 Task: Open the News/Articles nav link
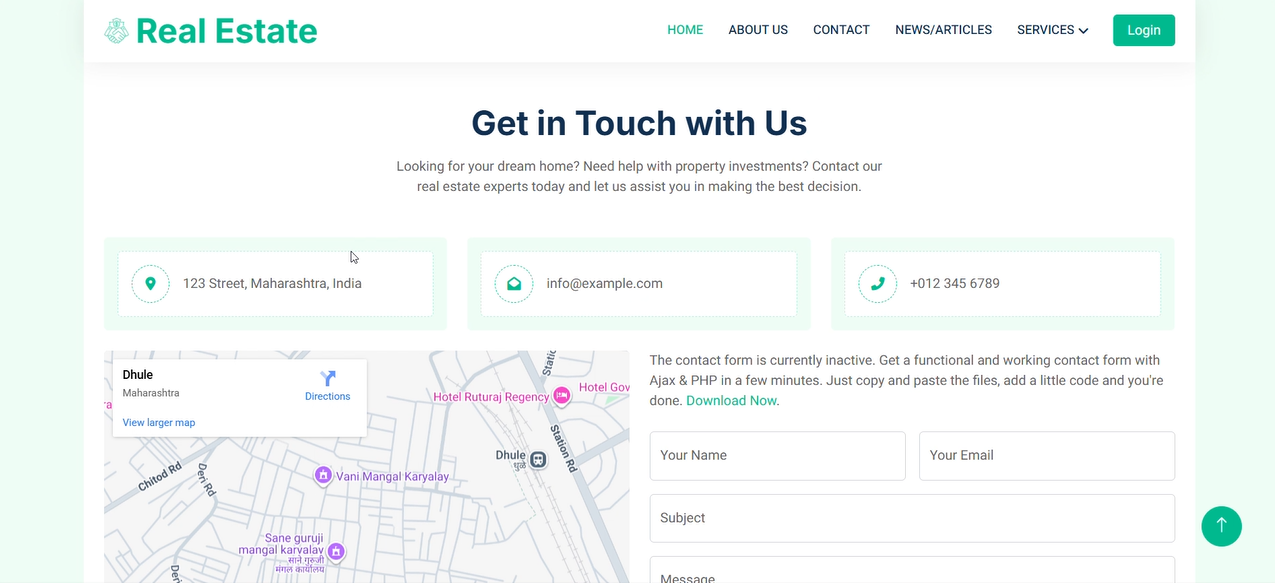pyautogui.click(x=943, y=30)
